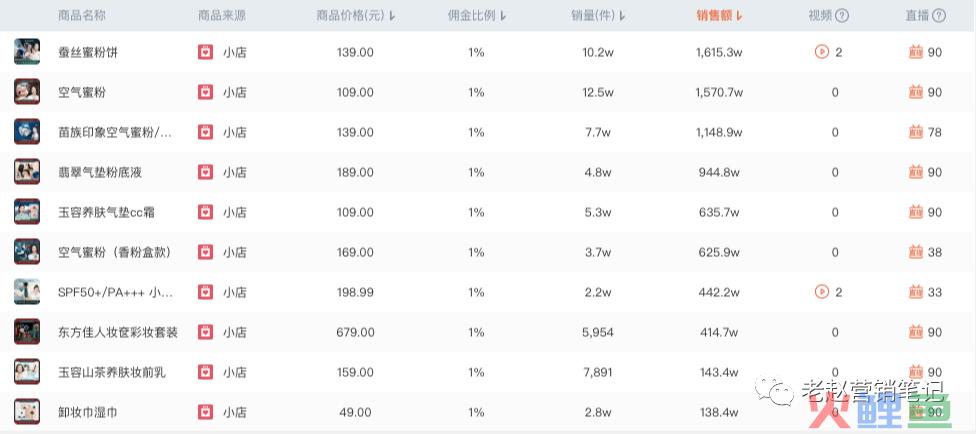Sort by 佣金比例 column header
The height and width of the screenshot is (434, 976).
coord(477,16)
